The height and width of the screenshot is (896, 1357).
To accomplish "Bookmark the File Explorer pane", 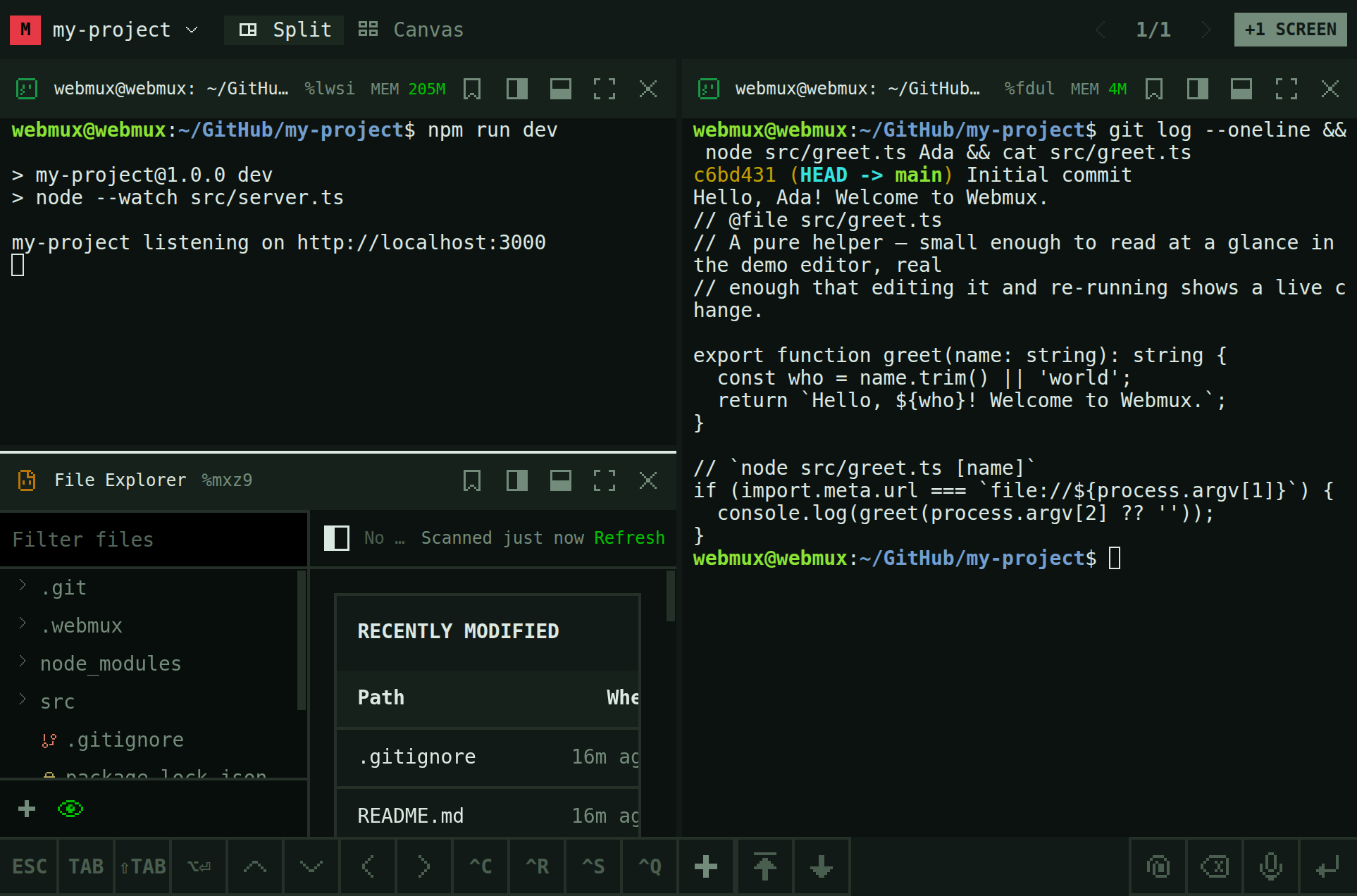I will [x=472, y=480].
